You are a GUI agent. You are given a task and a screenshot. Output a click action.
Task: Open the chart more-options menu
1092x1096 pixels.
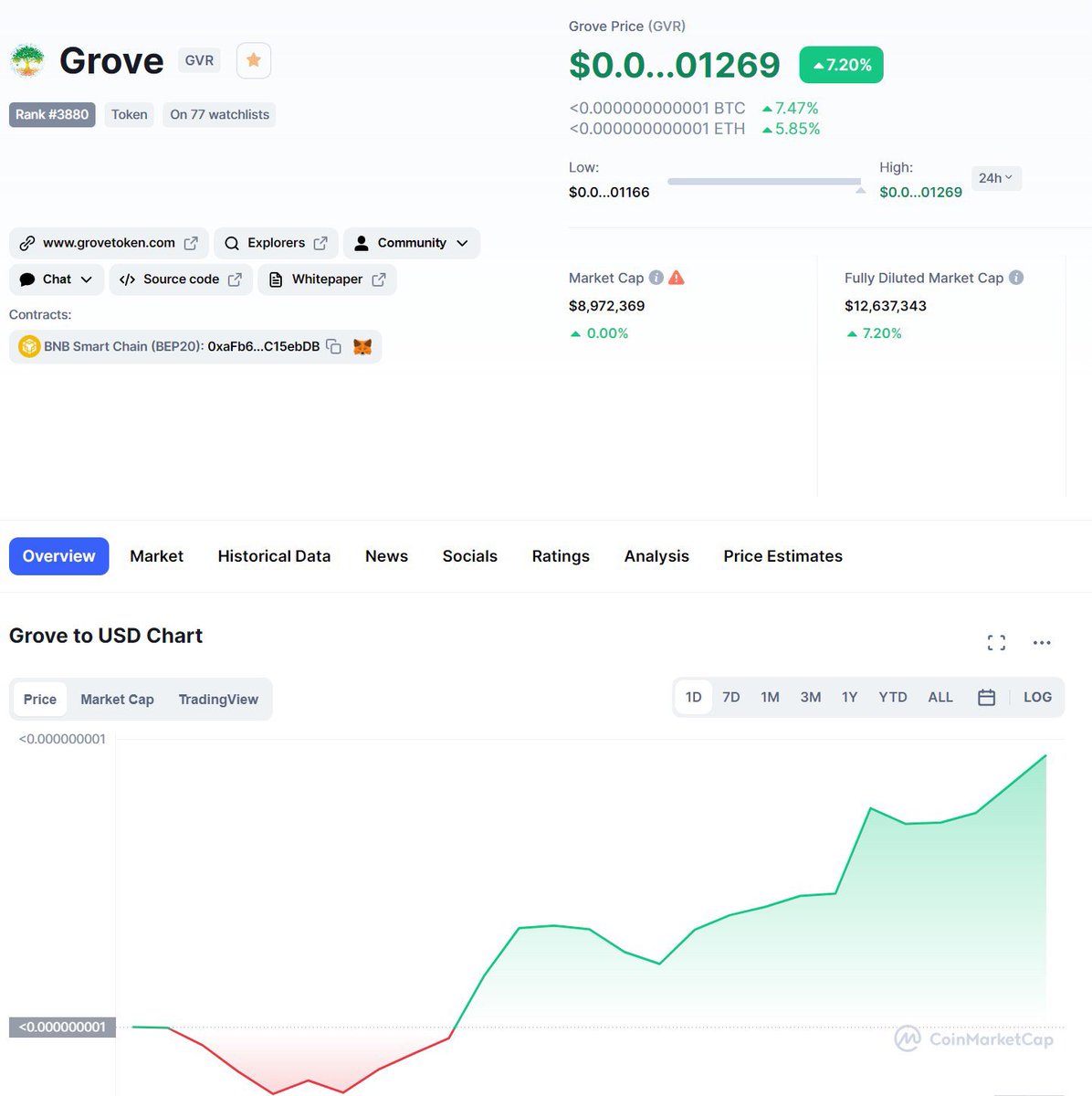(x=1042, y=642)
